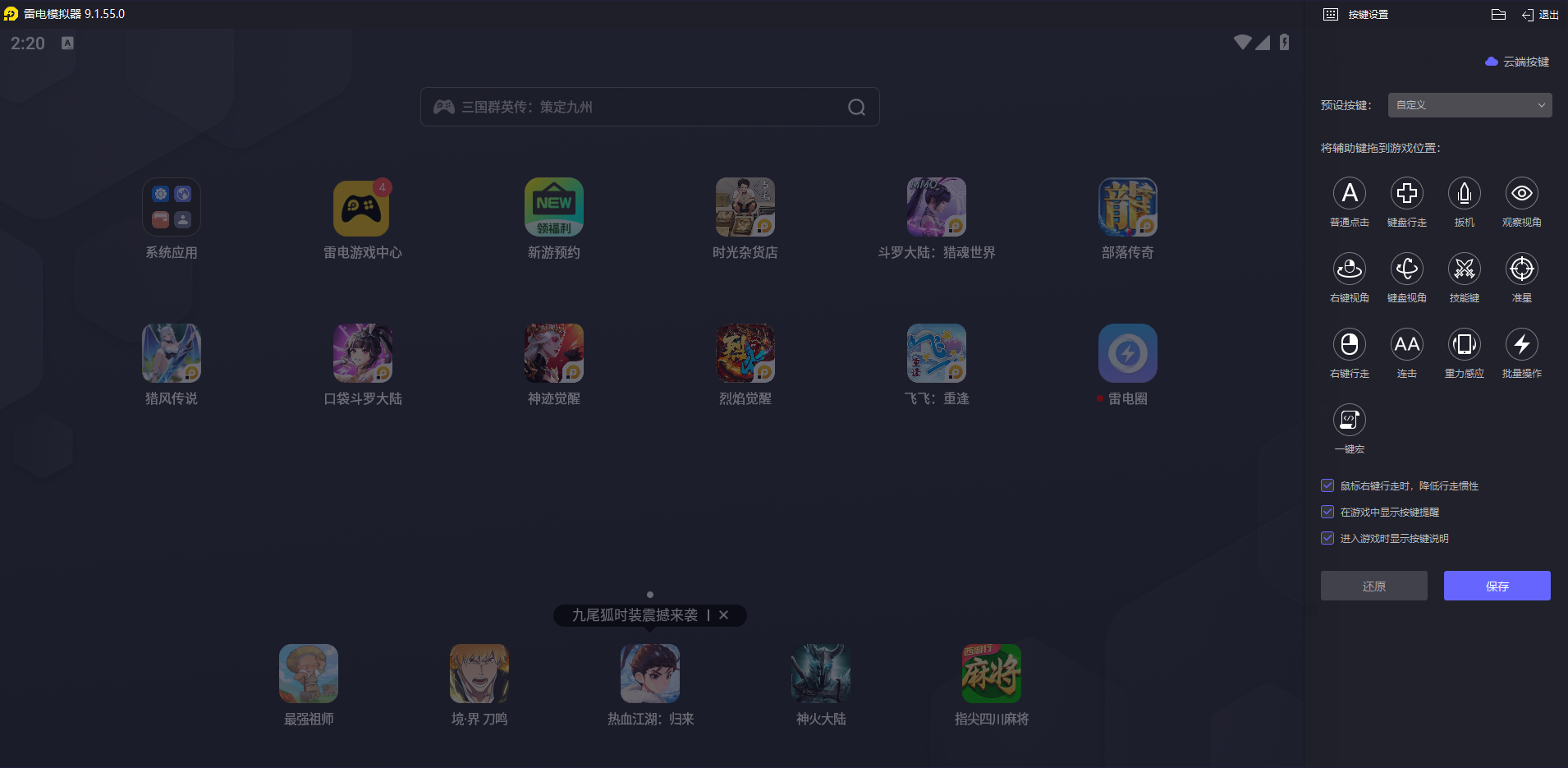The image size is (1568, 768).
Task: Launch 雷电游戏中心 app
Action: tap(363, 207)
